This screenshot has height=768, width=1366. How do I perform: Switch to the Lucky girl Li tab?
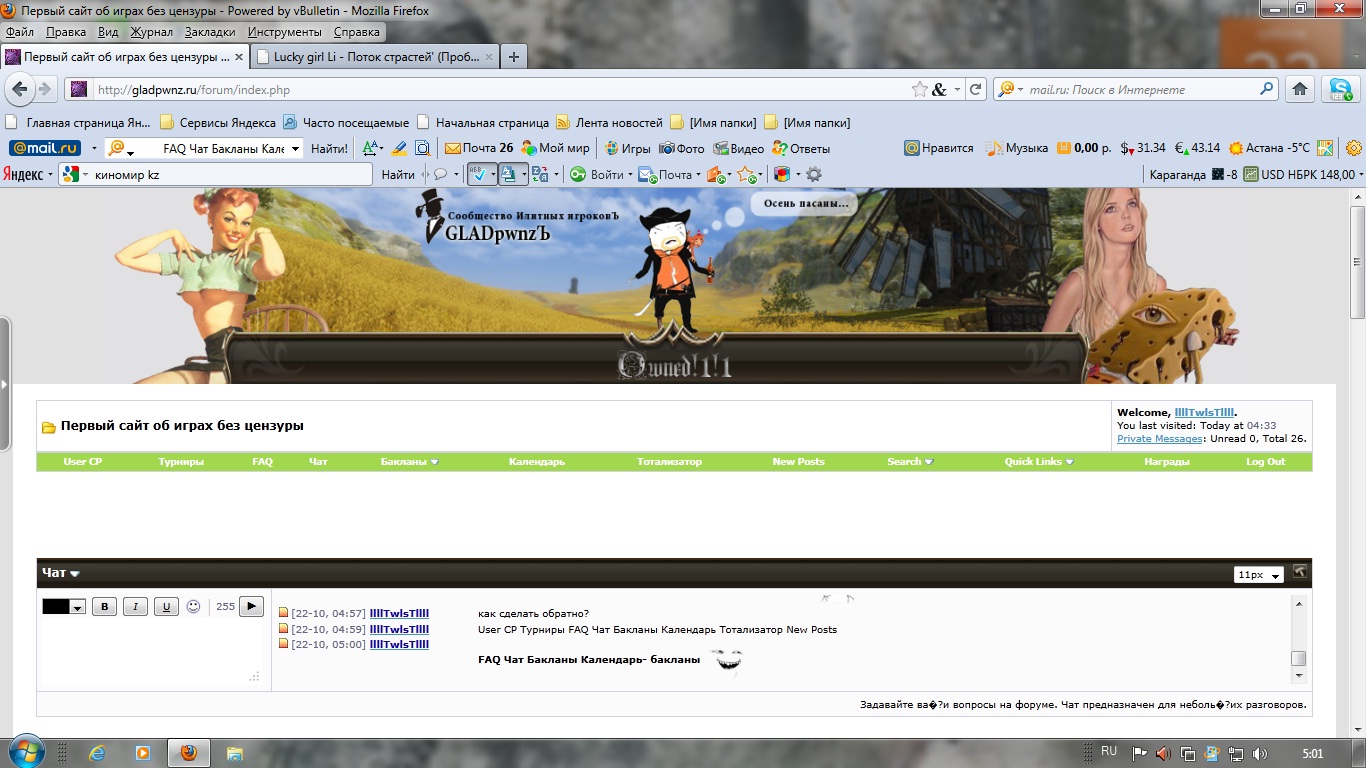374,57
